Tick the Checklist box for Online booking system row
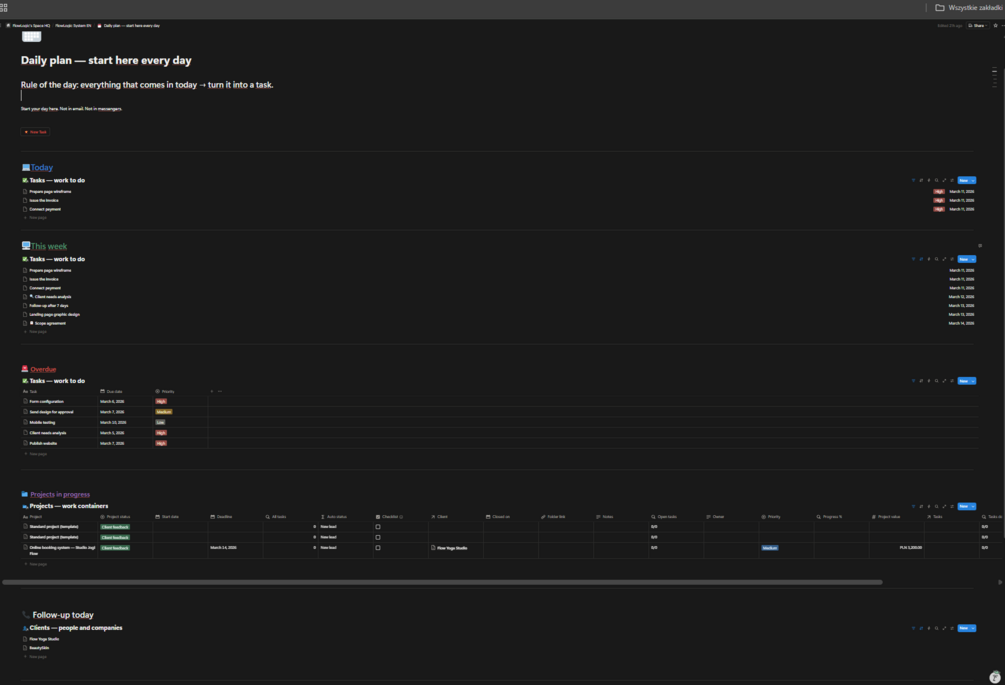 [378, 548]
